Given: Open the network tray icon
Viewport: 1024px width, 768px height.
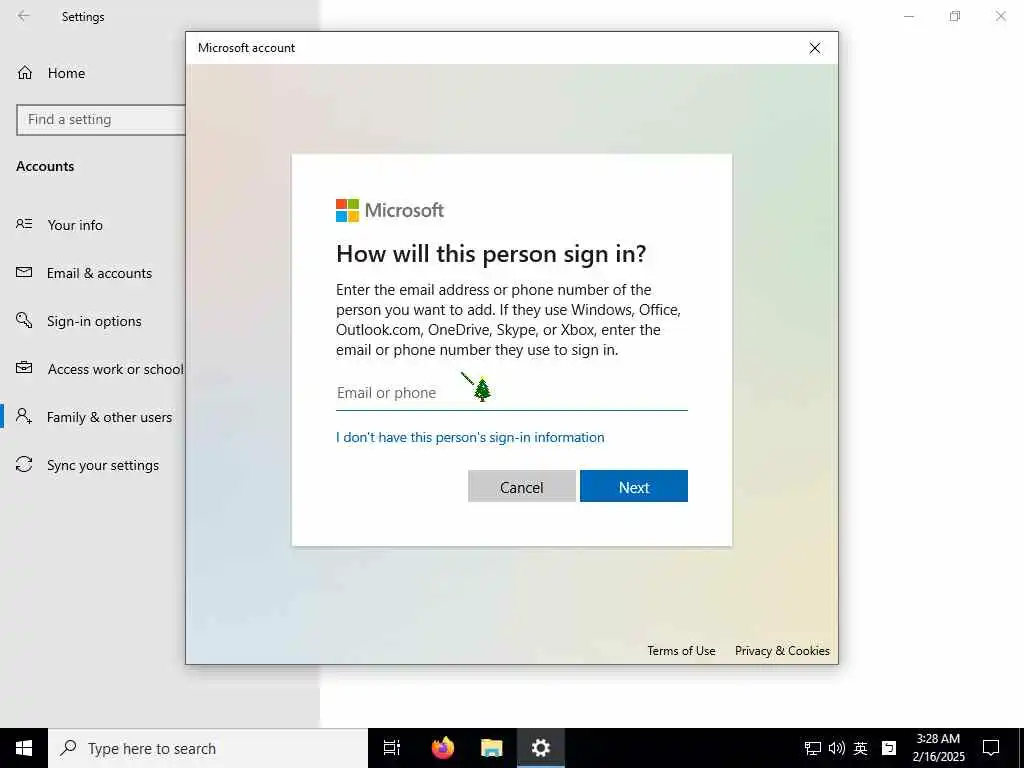Looking at the screenshot, I should (x=812, y=748).
